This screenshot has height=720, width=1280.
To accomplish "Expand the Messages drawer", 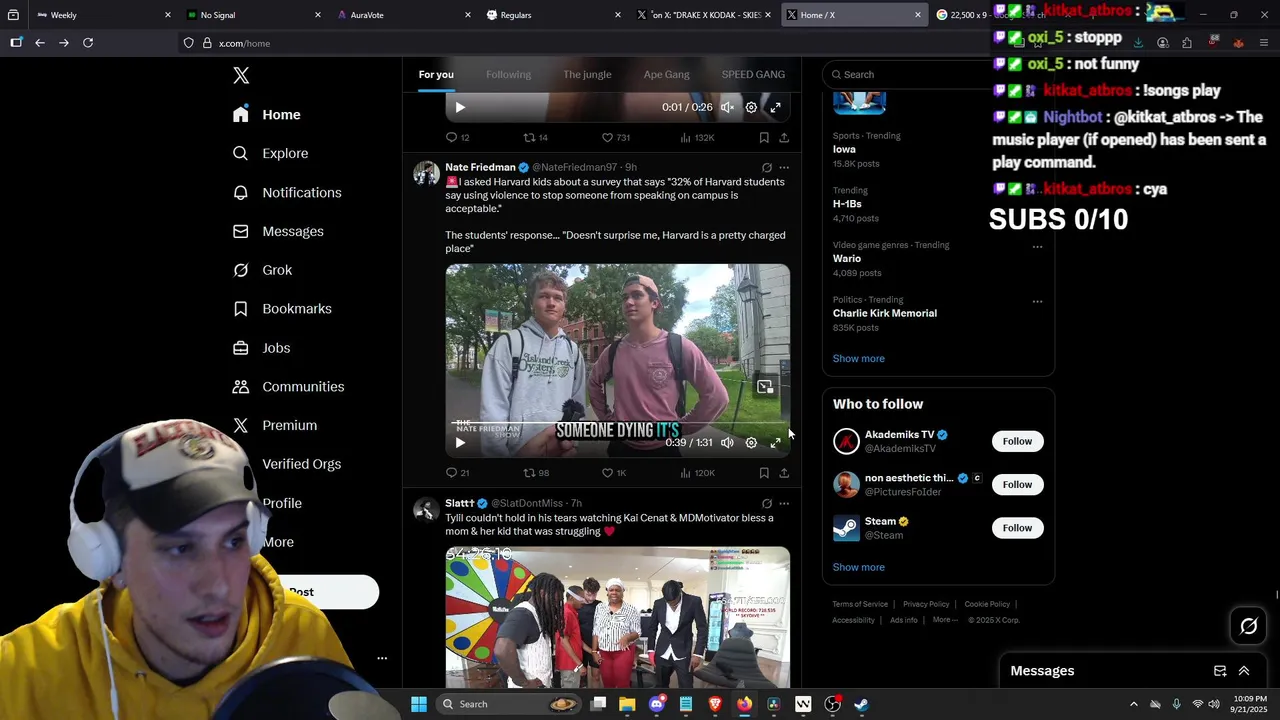I will click(1244, 671).
